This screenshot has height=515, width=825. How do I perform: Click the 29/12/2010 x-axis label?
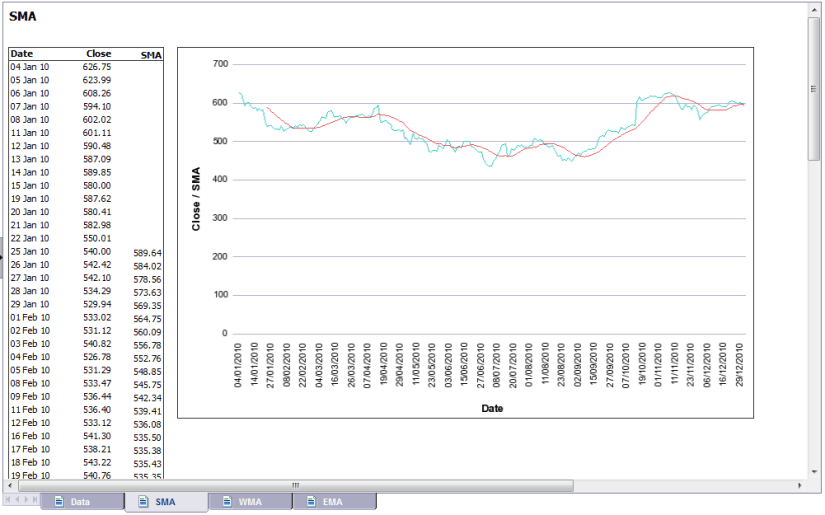739,365
